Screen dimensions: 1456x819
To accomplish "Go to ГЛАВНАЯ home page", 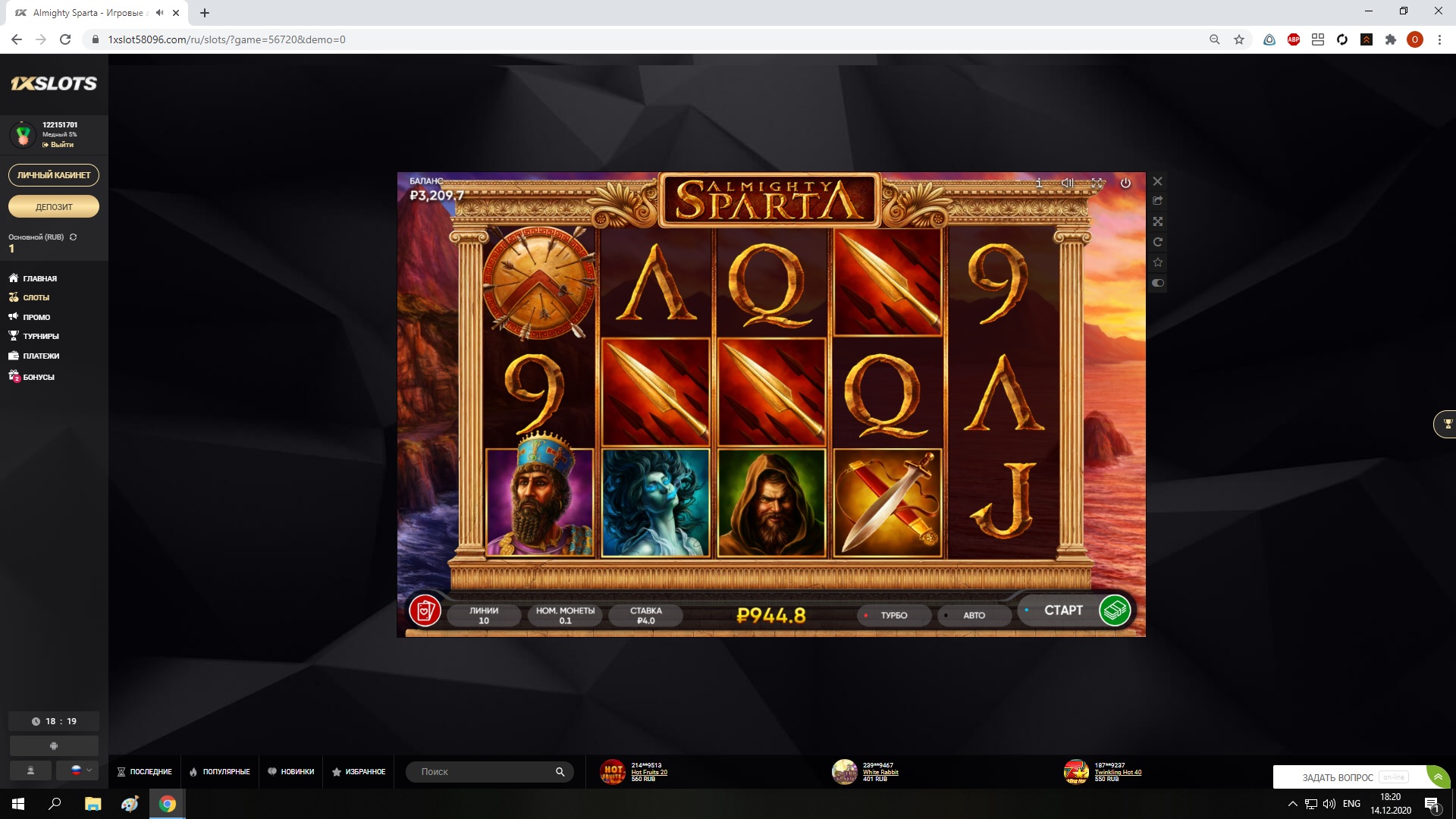I will [x=33, y=278].
